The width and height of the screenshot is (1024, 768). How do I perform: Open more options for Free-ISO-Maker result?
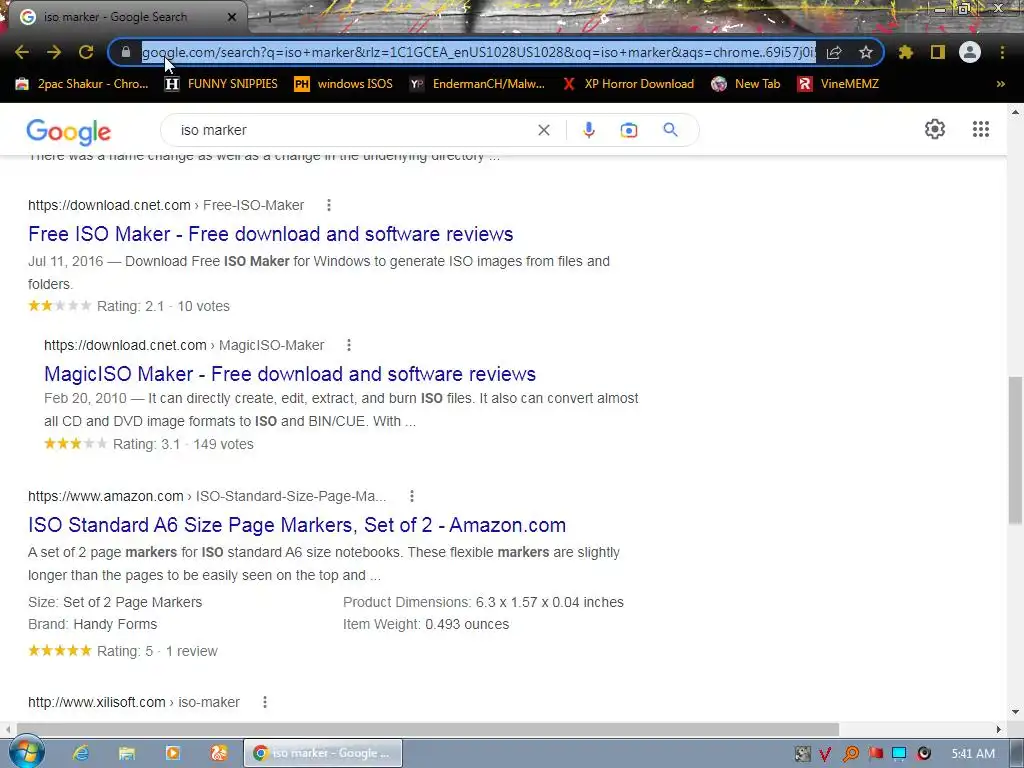click(328, 205)
